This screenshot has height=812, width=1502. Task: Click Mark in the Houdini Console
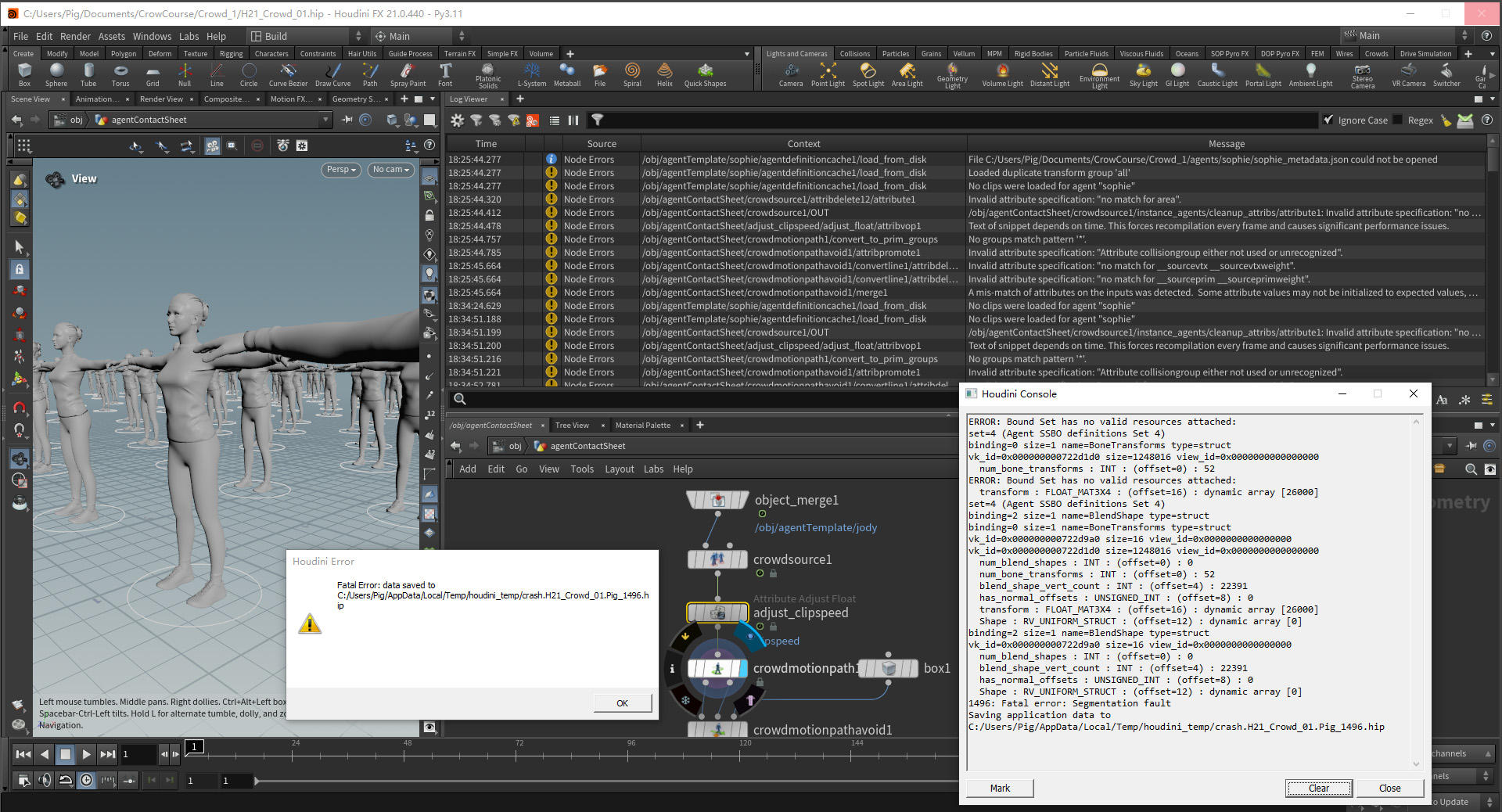click(x=1000, y=789)
